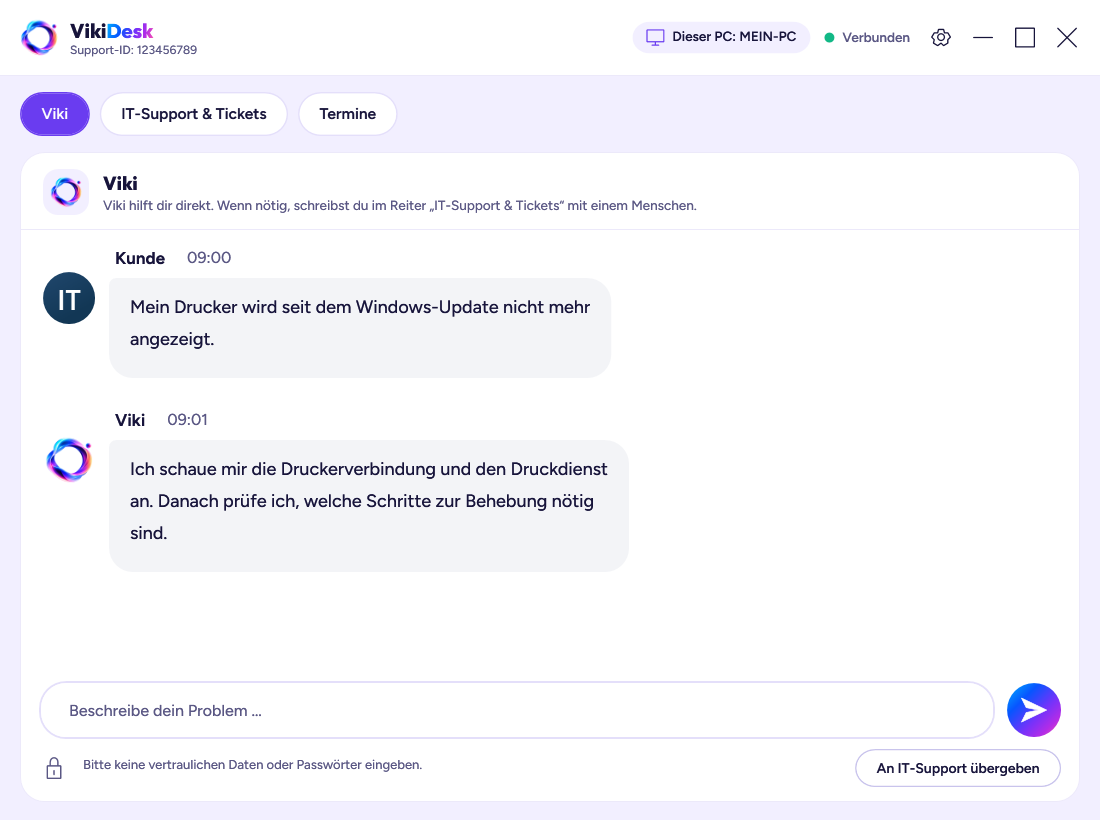The height and width of the screenshot is (820, 1100).
Task: Click the Bitte keine vertraulichen Daten notice
Action: (253, 765)
